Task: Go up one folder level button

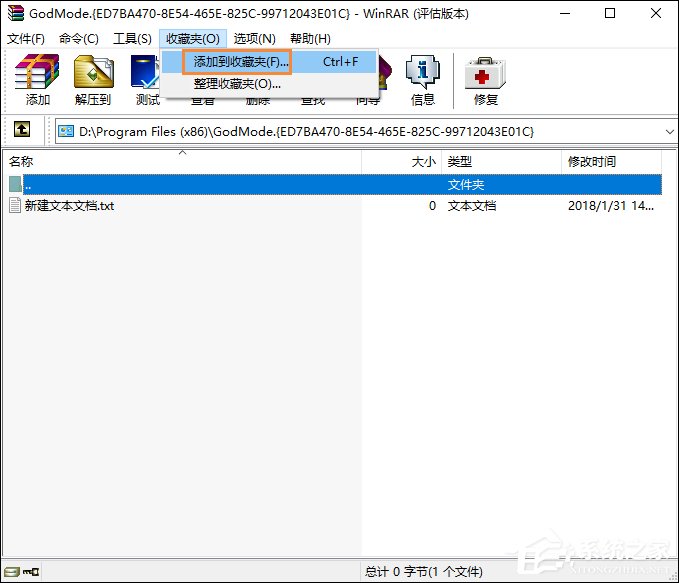Action: (x=22, y=129)
